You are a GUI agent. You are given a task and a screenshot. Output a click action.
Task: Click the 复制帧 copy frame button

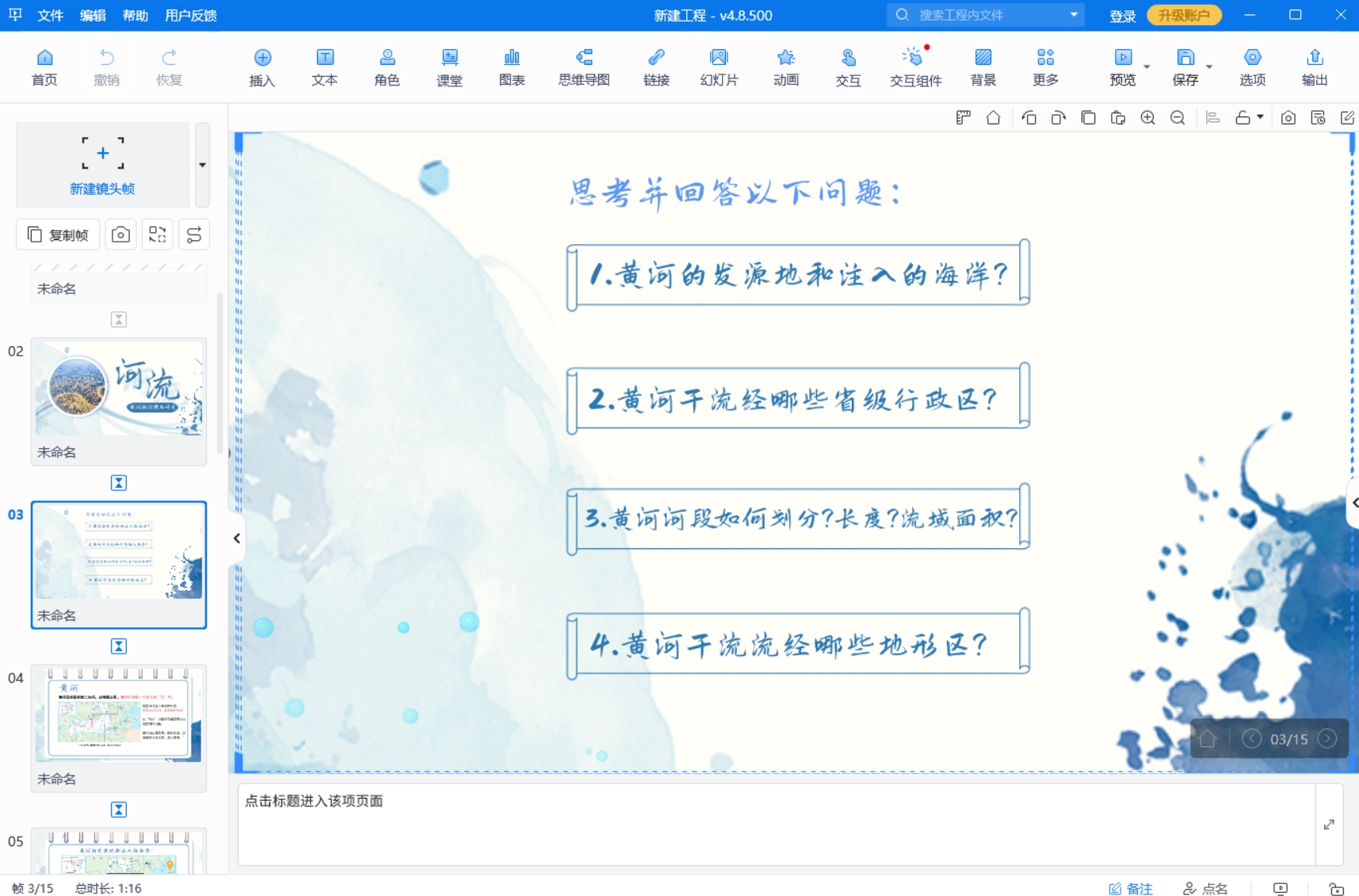(58, 234)
